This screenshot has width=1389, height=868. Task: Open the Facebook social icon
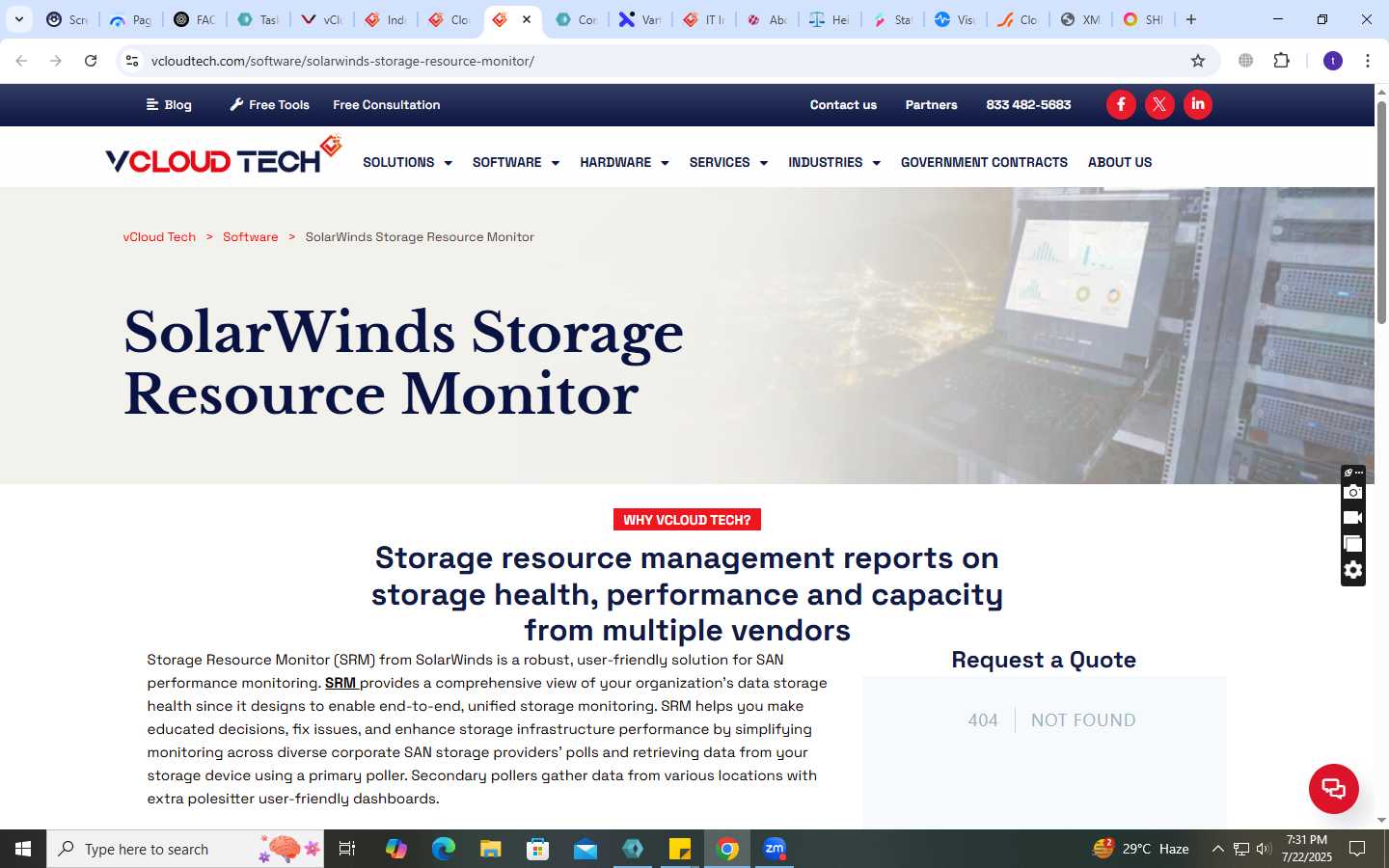(1121, 104)
